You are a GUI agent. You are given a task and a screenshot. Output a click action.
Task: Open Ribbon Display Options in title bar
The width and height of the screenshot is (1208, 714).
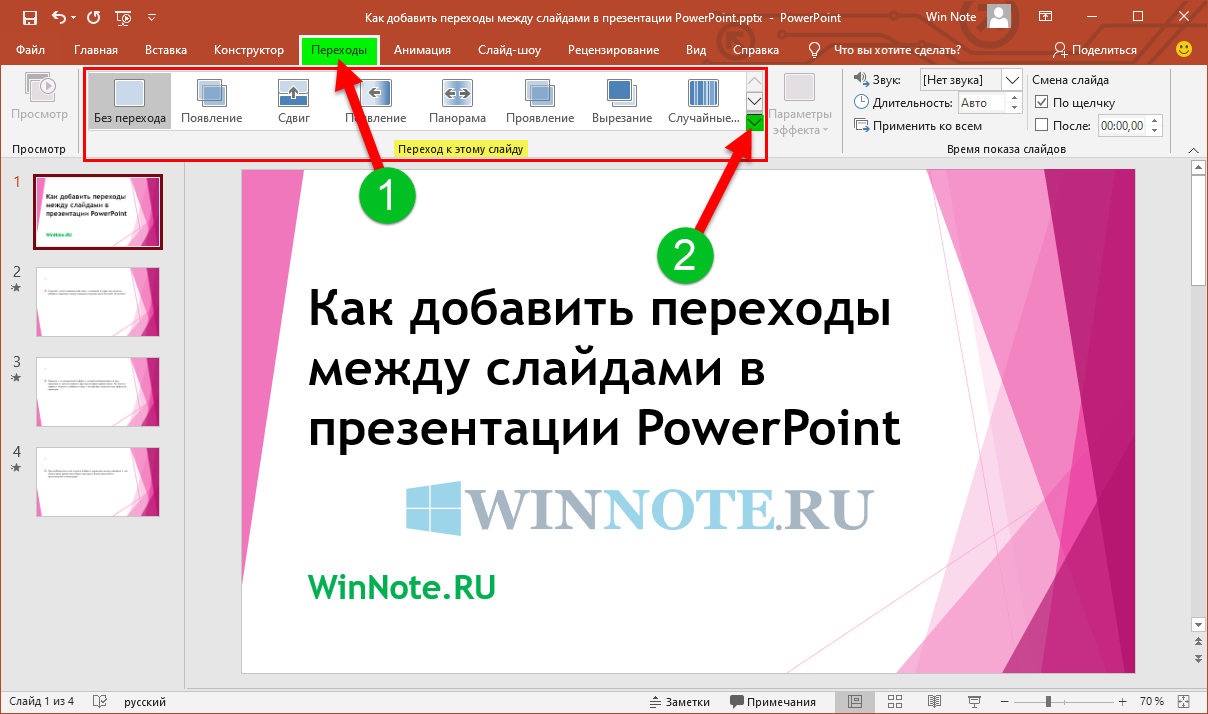tap(1047, 17)
